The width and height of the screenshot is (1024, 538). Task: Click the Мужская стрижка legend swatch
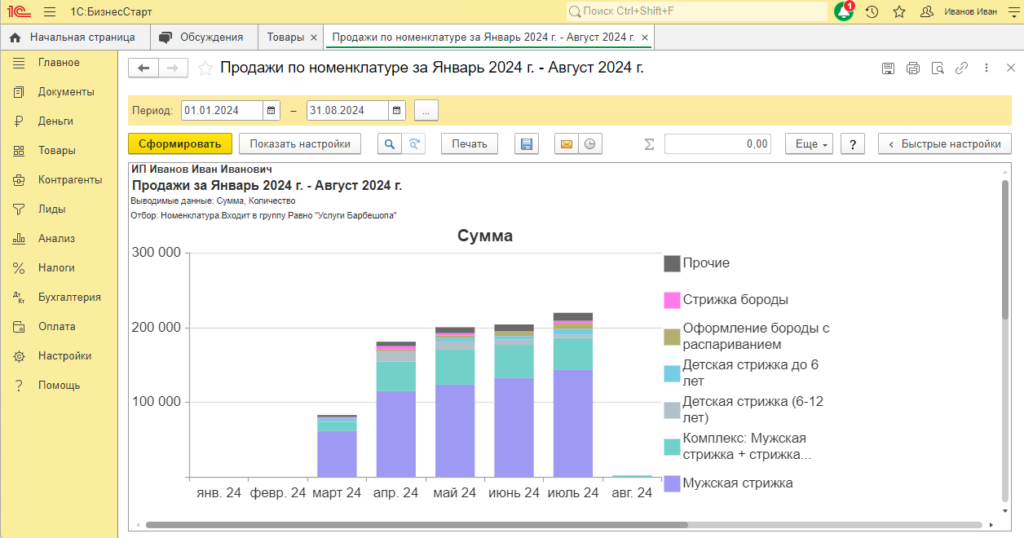point(672,484)
